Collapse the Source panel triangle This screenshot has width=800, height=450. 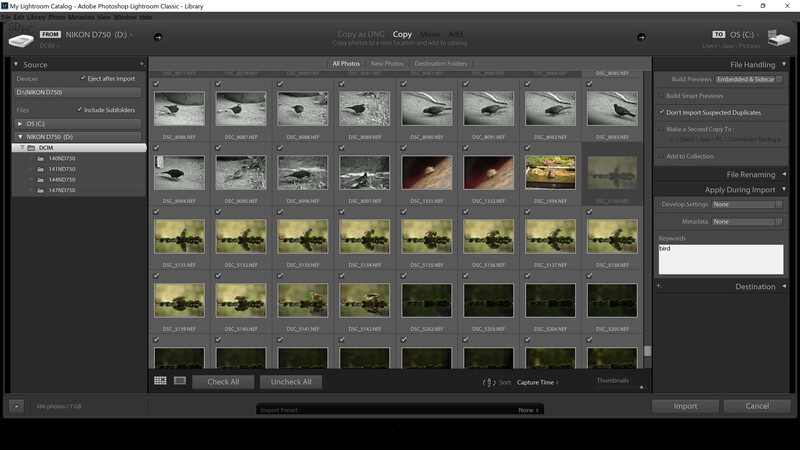(x=16, y=64)
